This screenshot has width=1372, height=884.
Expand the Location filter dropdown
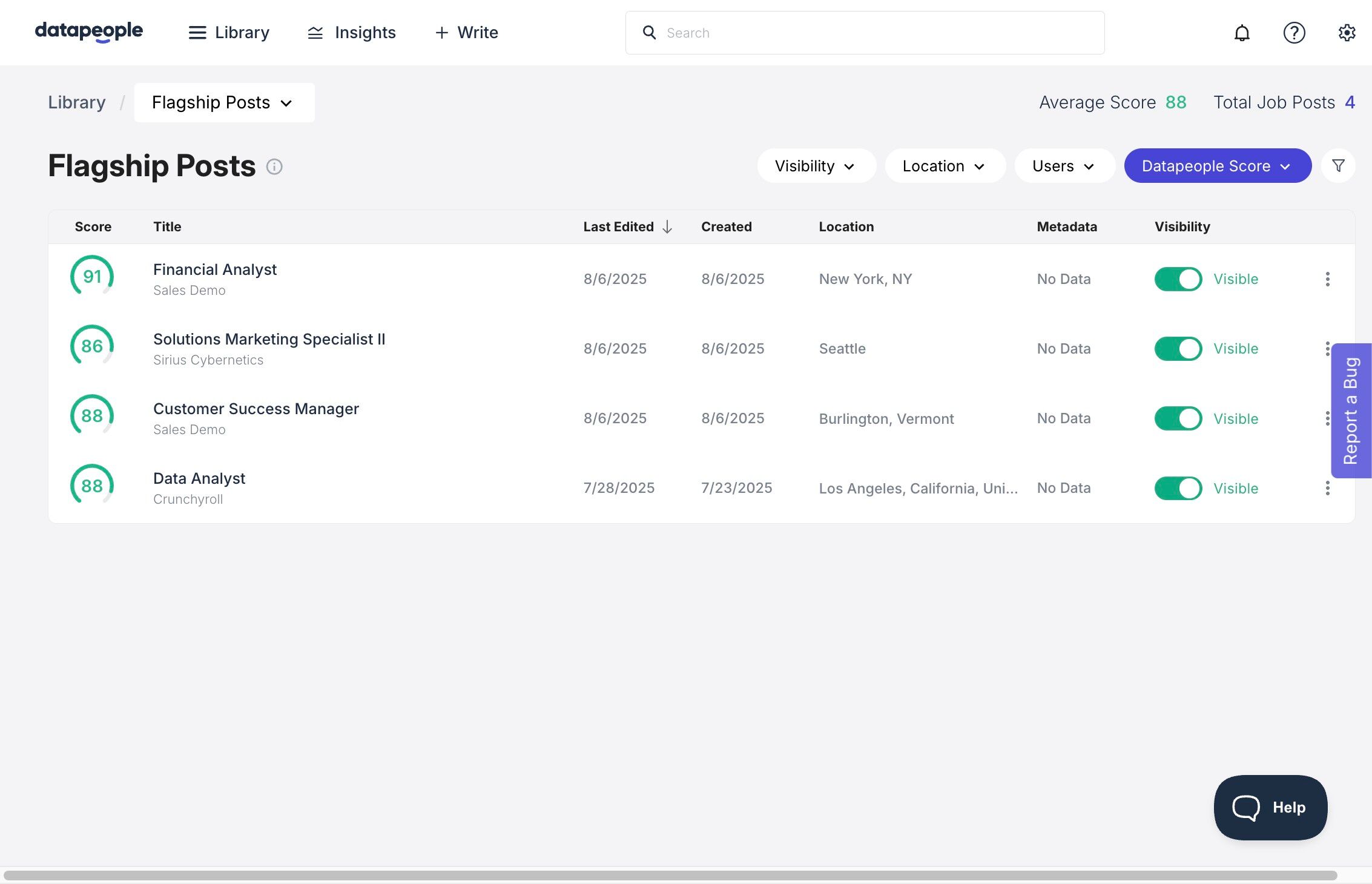(944, 166)
